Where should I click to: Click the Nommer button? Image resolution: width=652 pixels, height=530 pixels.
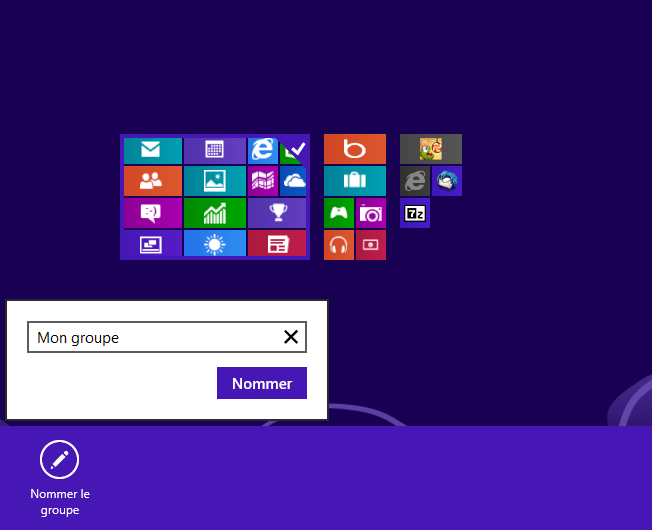coord(262,383)
